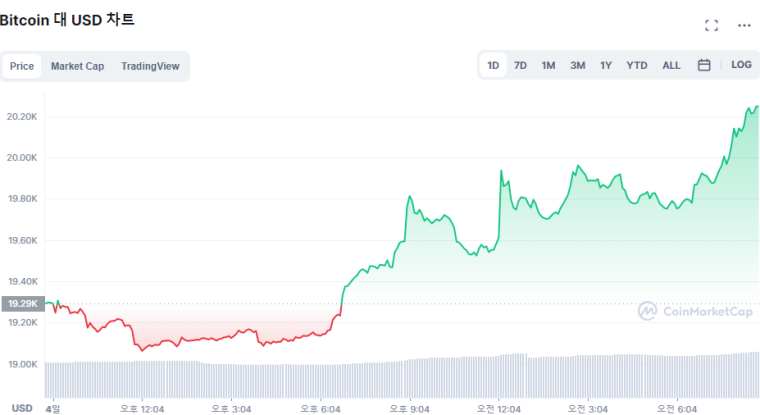Set chart range to YTD
Viewport: 760px width, 415px height.
point(636,65)
